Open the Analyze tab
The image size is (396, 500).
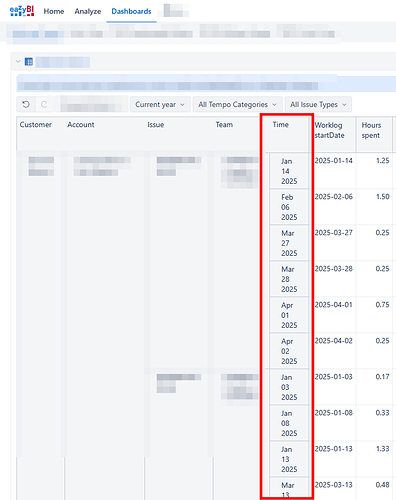pos(88,11)
